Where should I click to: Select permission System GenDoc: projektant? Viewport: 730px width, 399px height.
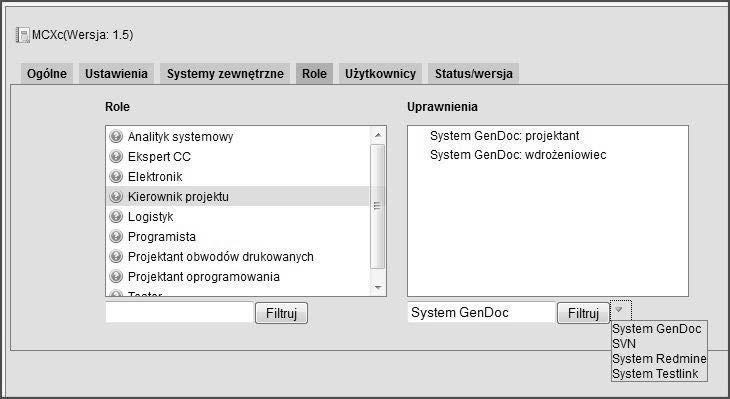[x=504, y=135]
